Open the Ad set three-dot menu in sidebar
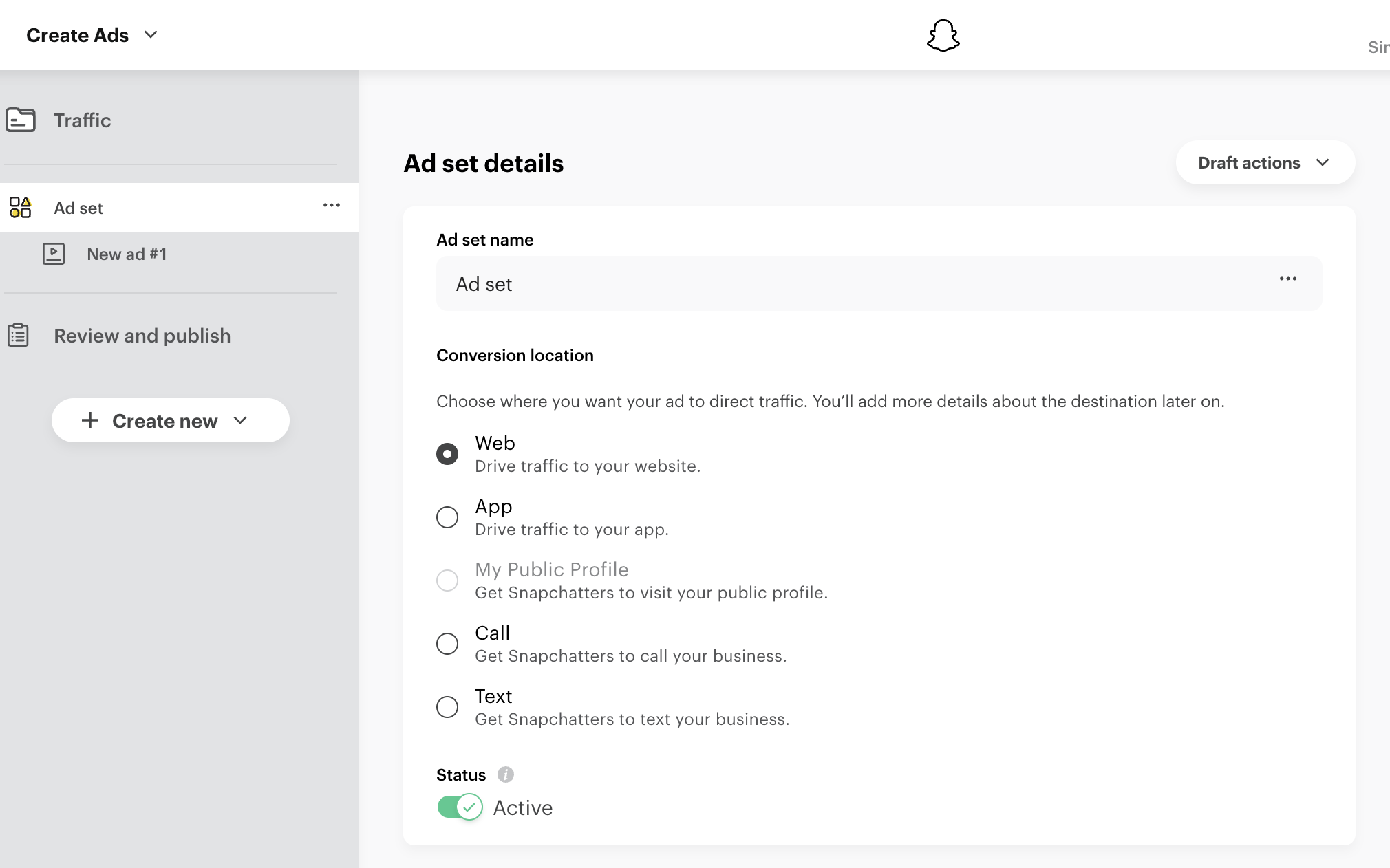Screen dimensions: 1390x868 [x=332, y=205]
